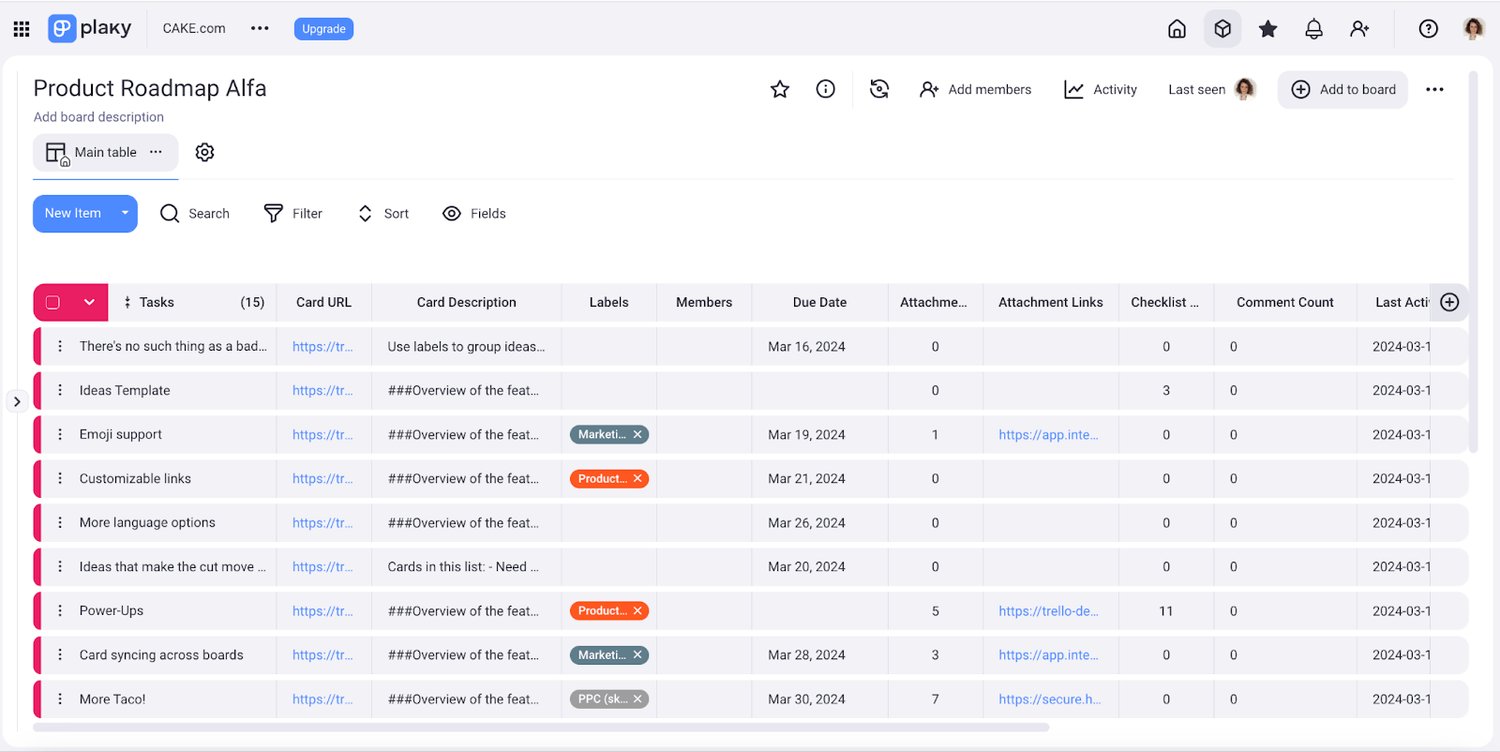Image resolution: width=1500 pixels, height=752 pixels.
Task: Open the board info icon
Action: click(826, 89)
